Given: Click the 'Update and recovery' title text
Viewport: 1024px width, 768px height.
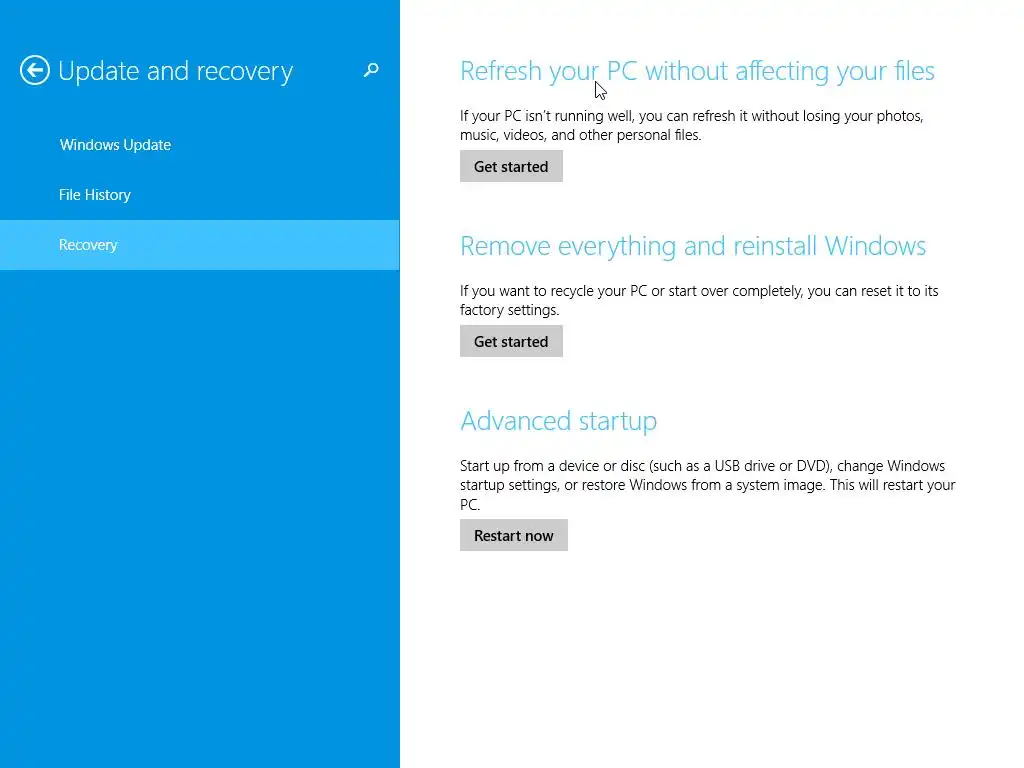Looking at the screenshot, I should 176,71.
